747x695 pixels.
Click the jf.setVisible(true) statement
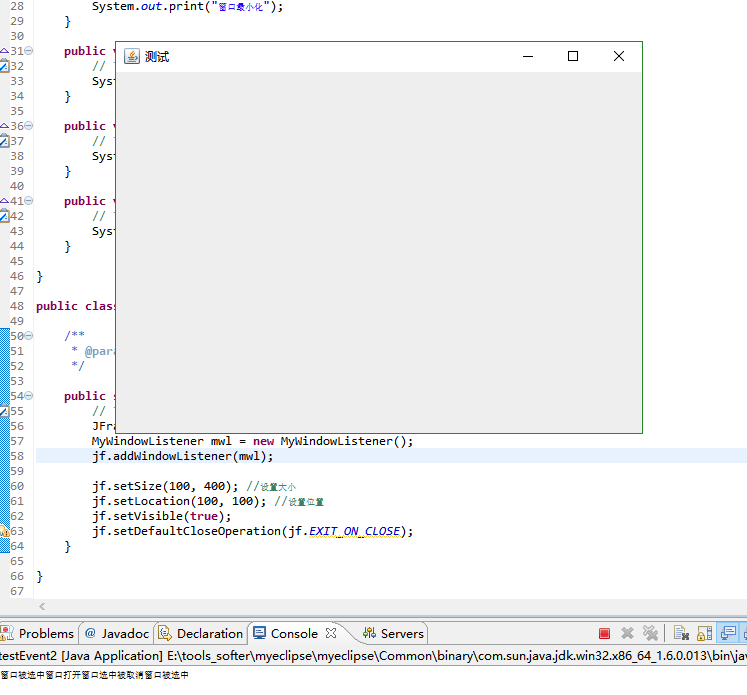[x=162, y=516]
